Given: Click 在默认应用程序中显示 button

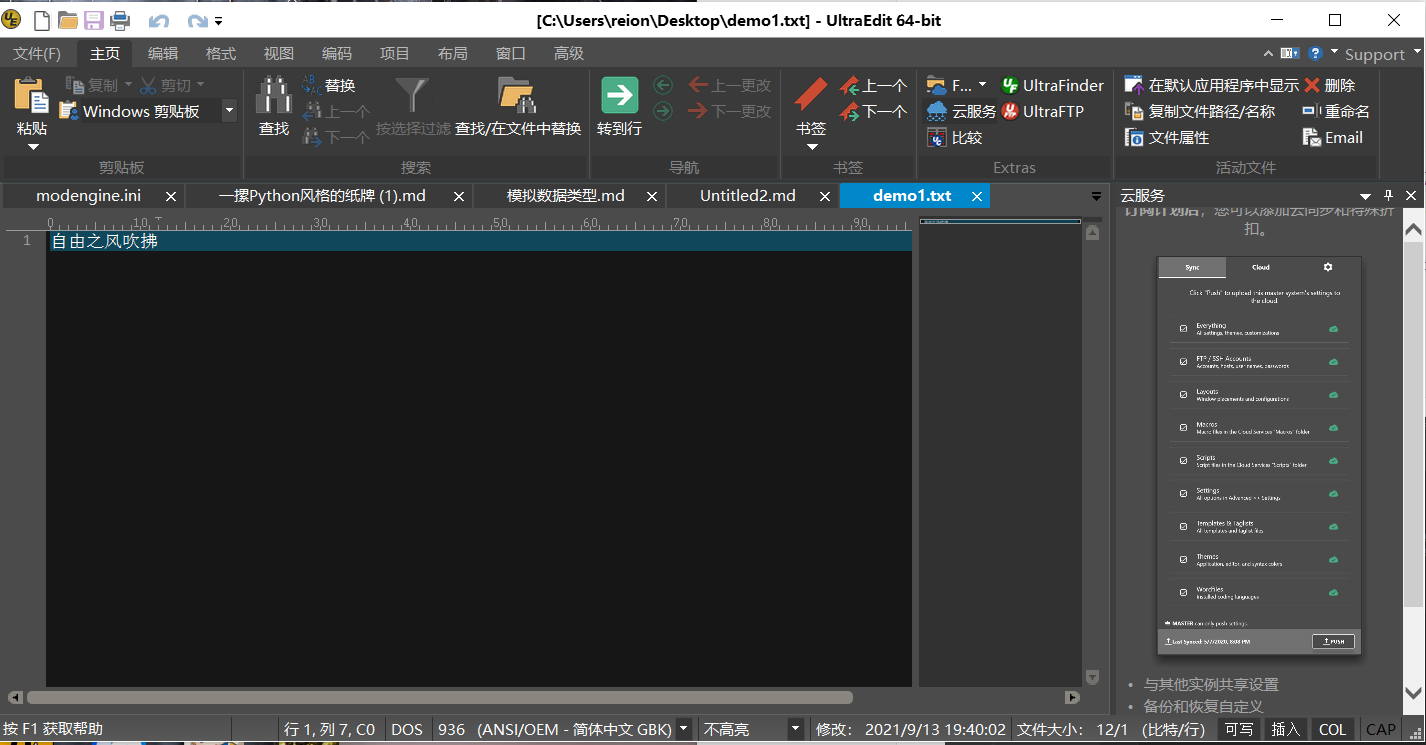Looking at the screenshot, I should point(1211,85).
